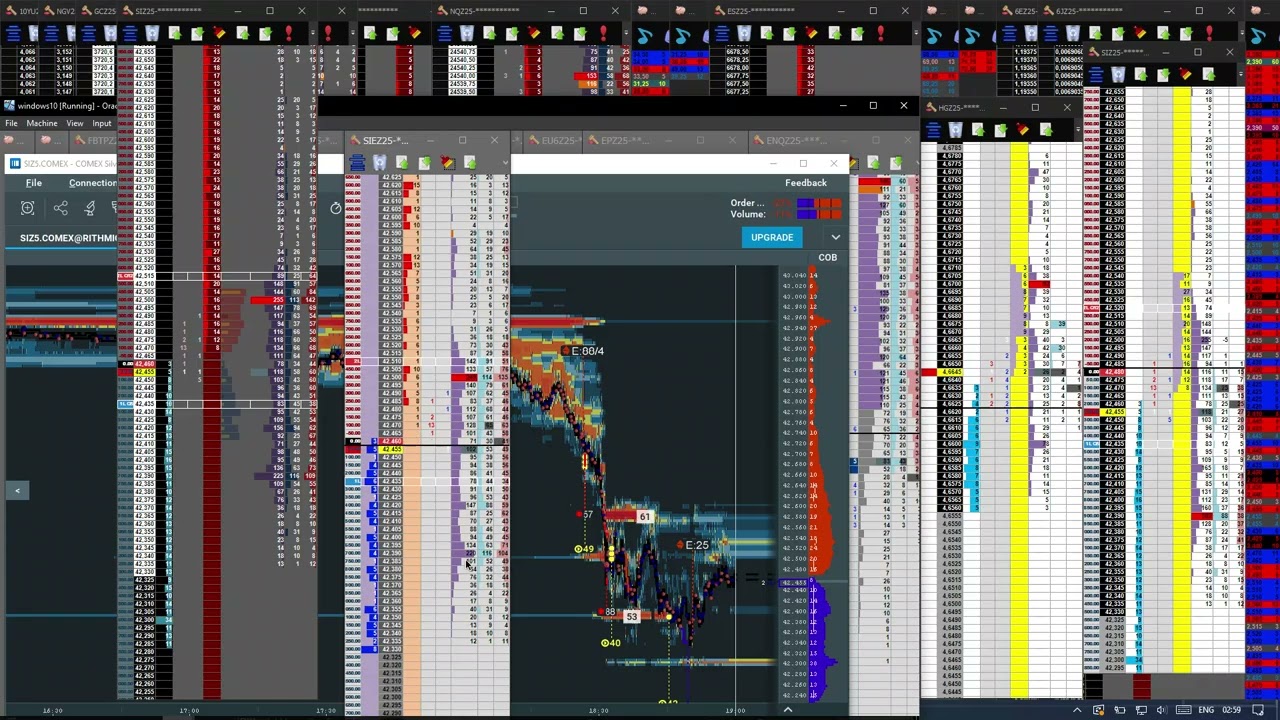Open toolbar overflow arrow in NQZ25 window
This screenshot has width=1280, height=720.
[627, 33]
